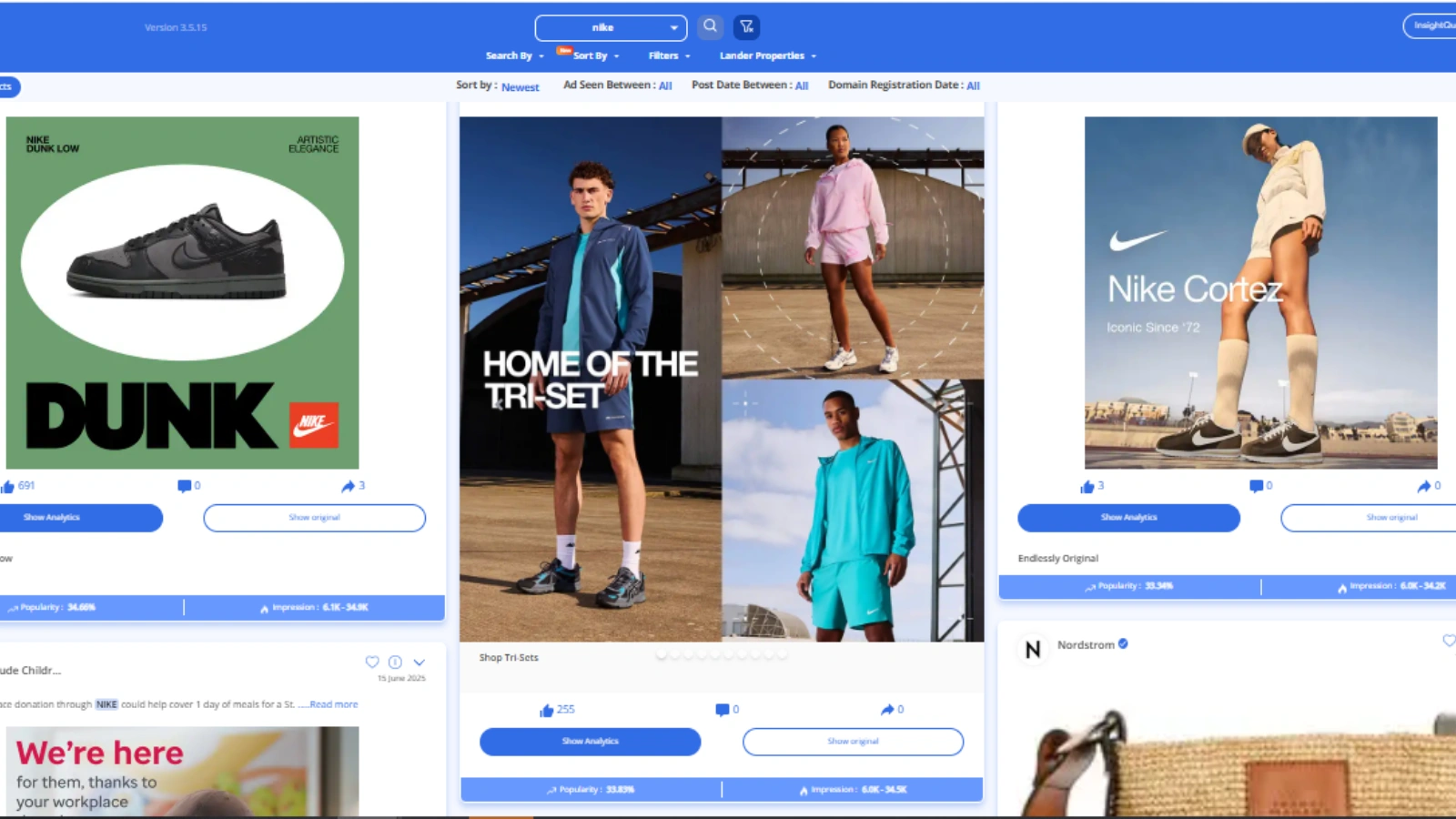Select 'Endlessly Original' caption text
1456x819 pixels.
[1057, 559]
